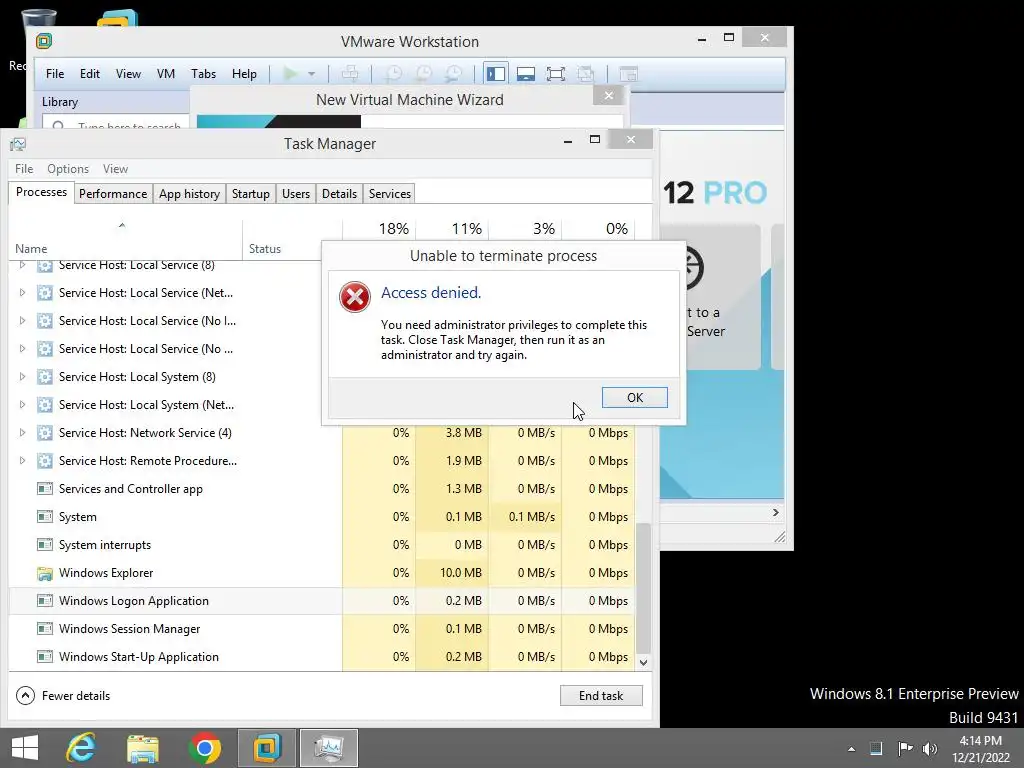1024x768 pixels.
Task: Click the End task button
Action: tap(601, 696)
